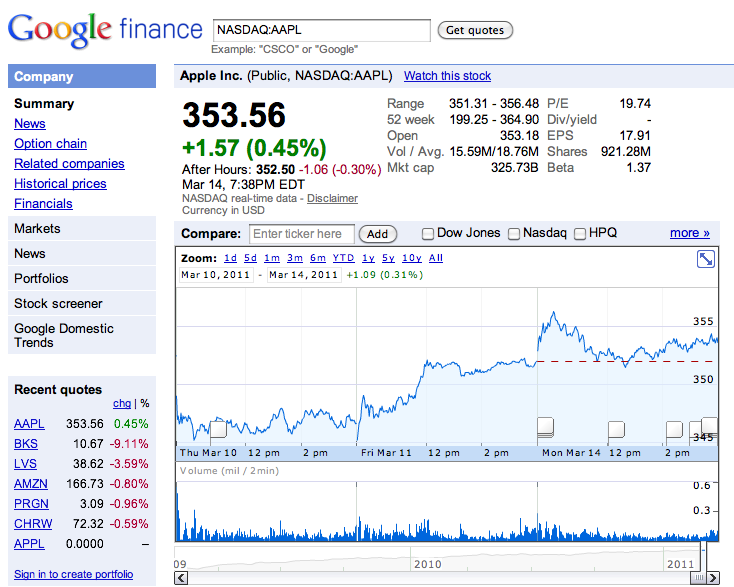The image size is (734, 587).
Task: Click the 'Watch this stock' link
Action: (x=447, y=76)
